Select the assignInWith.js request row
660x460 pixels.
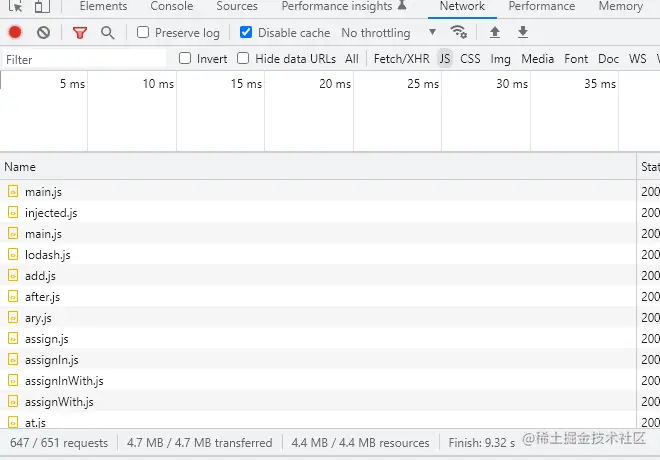318,380
